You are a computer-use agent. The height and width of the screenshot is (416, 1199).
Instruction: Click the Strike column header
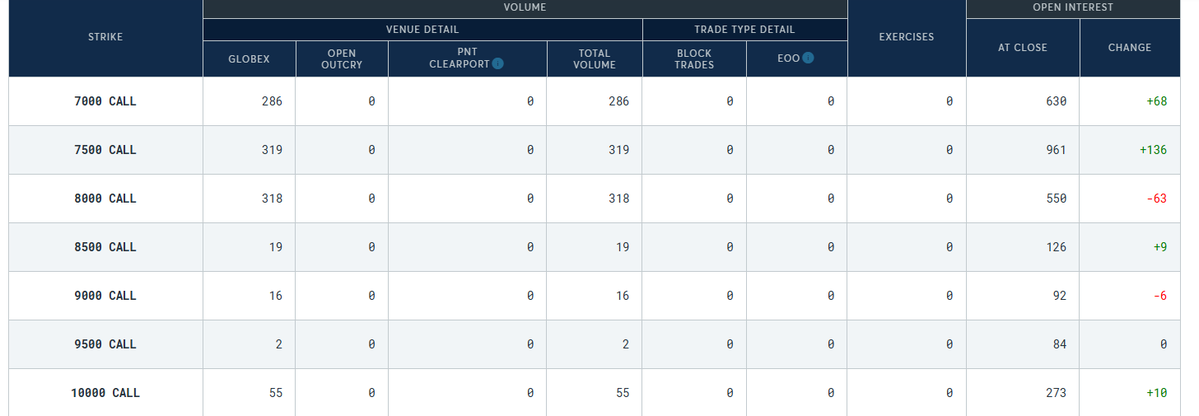(x=105, y=38)
